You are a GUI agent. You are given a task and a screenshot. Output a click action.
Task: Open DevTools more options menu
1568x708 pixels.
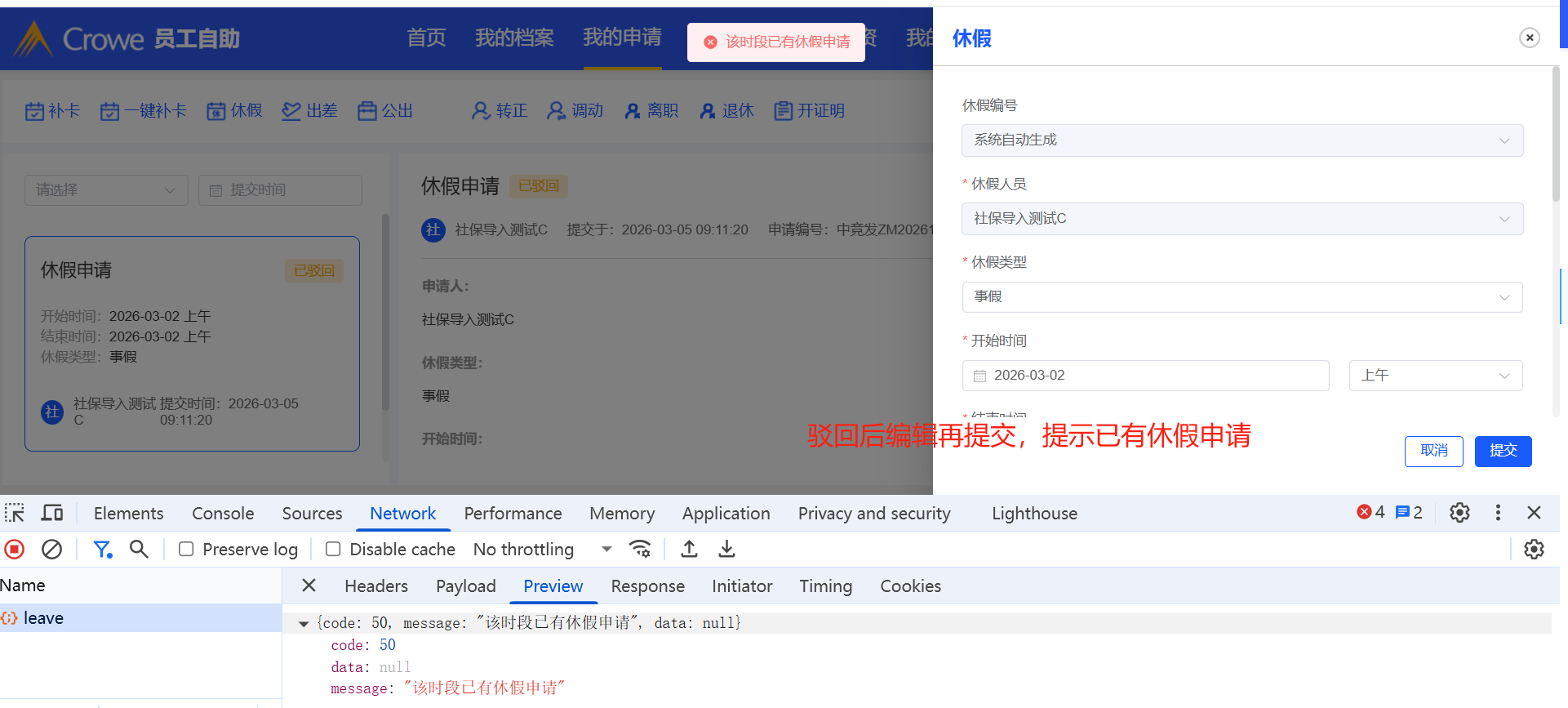[1498, 513]
